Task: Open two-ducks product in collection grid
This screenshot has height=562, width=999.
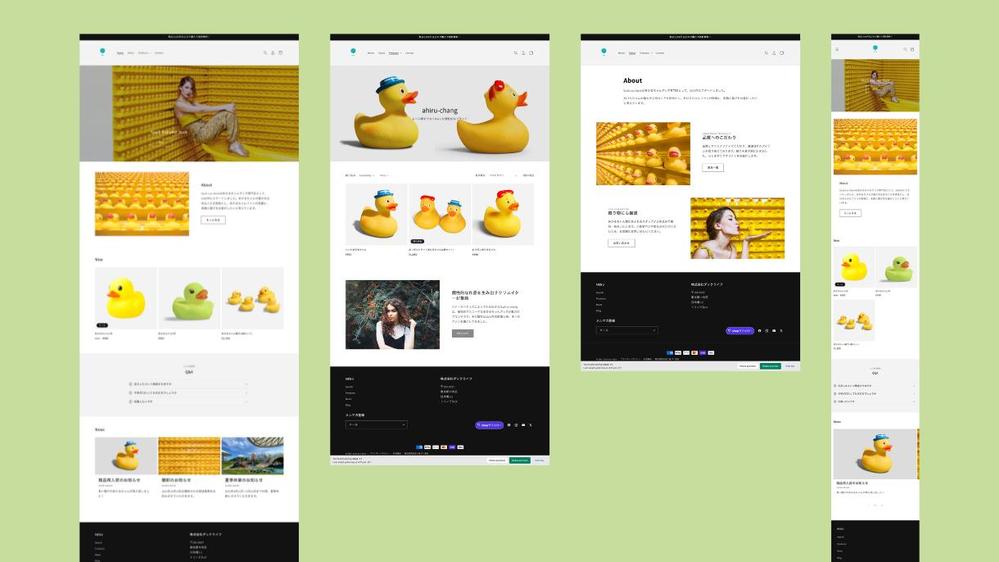Action: click(x=440, y=214)
